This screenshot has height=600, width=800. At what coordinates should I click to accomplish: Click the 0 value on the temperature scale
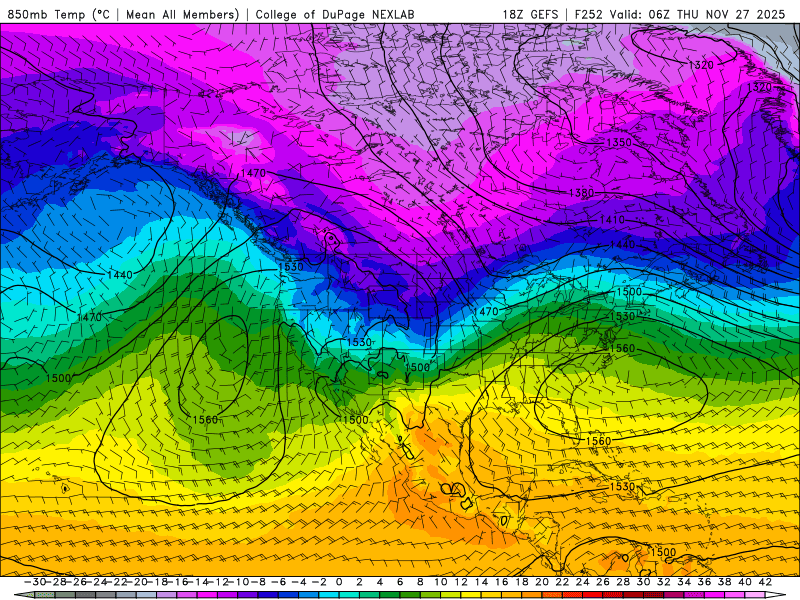click(x=339, y=582)
